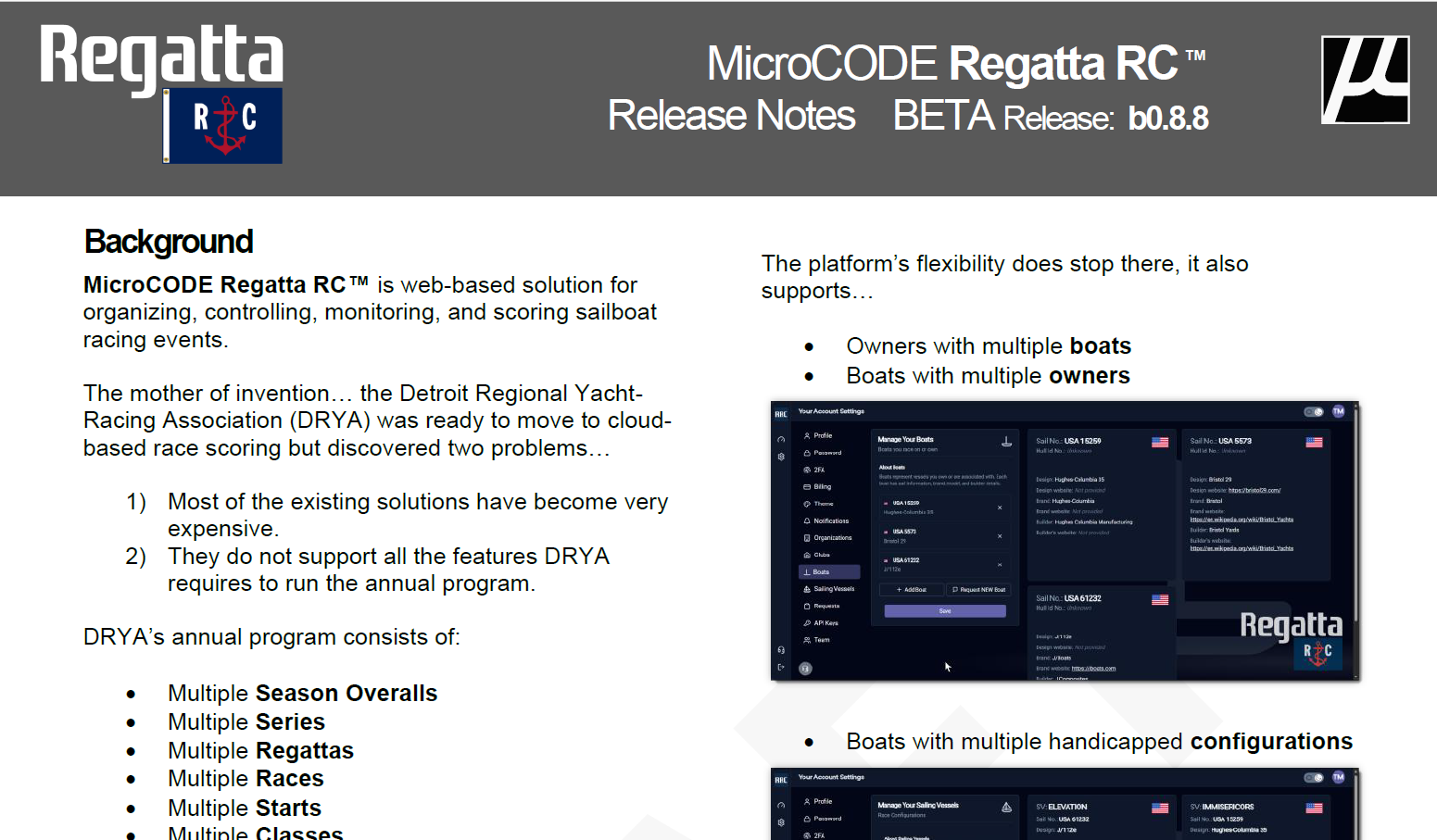
Task: Click the scrollbar of the Manage Your Boats screenshot
Action: [x=1355, y=519]
